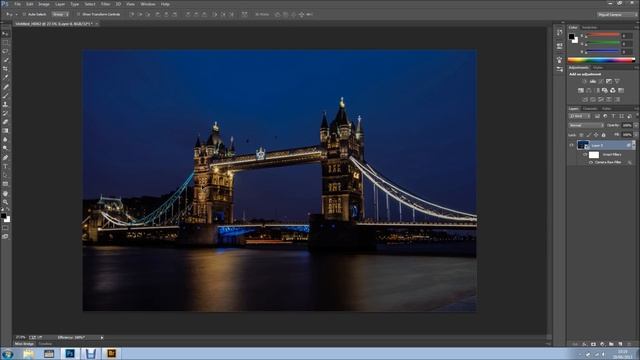Add a Photo Filter adjustment

605,91
